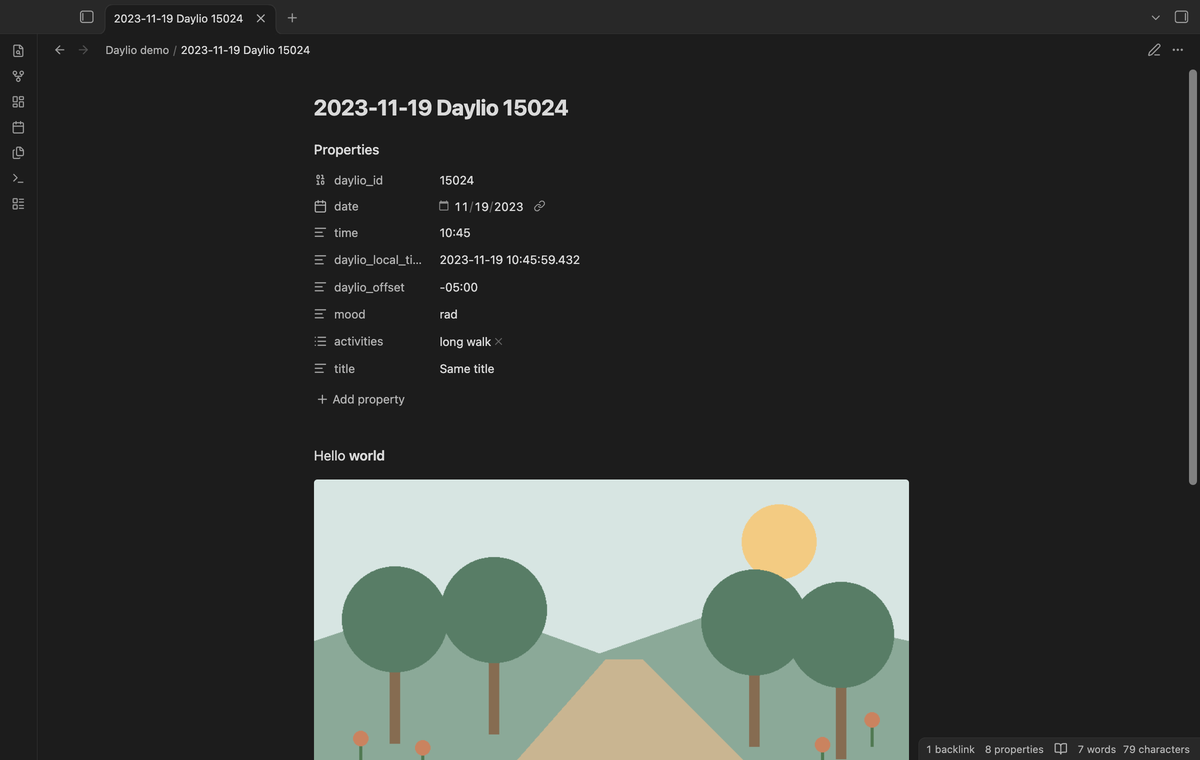The image size is (1200, 760).
Task: Click 'Add property' button
Action: [x=361, y=399]
